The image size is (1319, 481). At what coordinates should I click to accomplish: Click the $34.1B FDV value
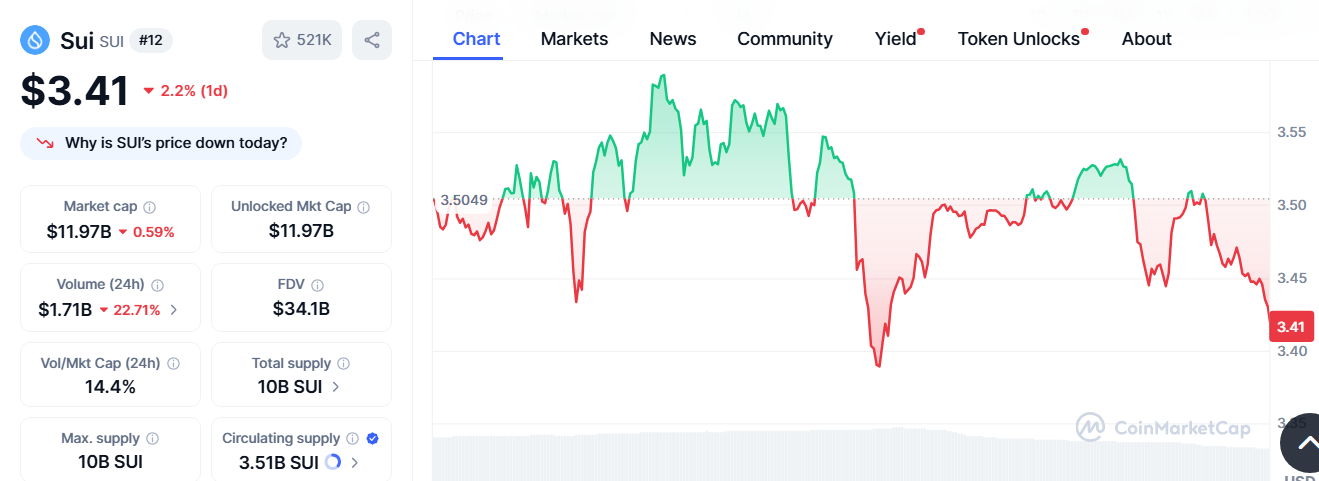tap(301, 309)
